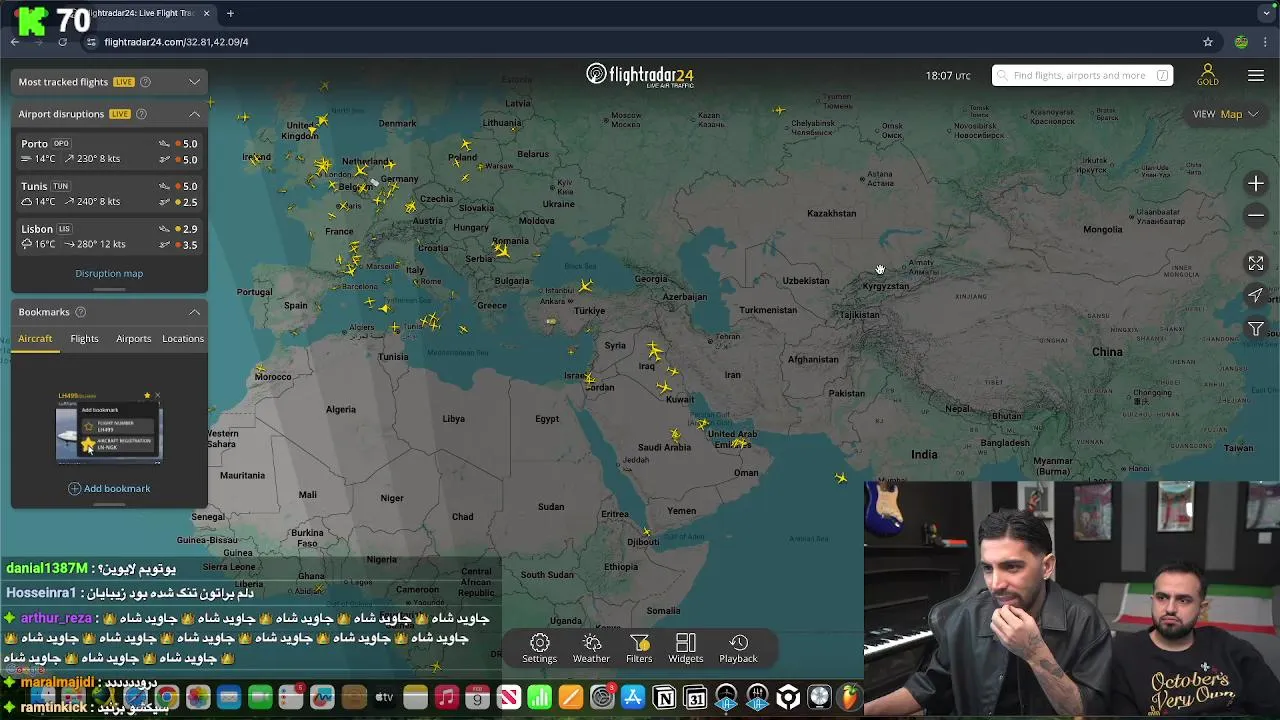
Task: Expand Most tracked flights panel
Action: point(194,82)
